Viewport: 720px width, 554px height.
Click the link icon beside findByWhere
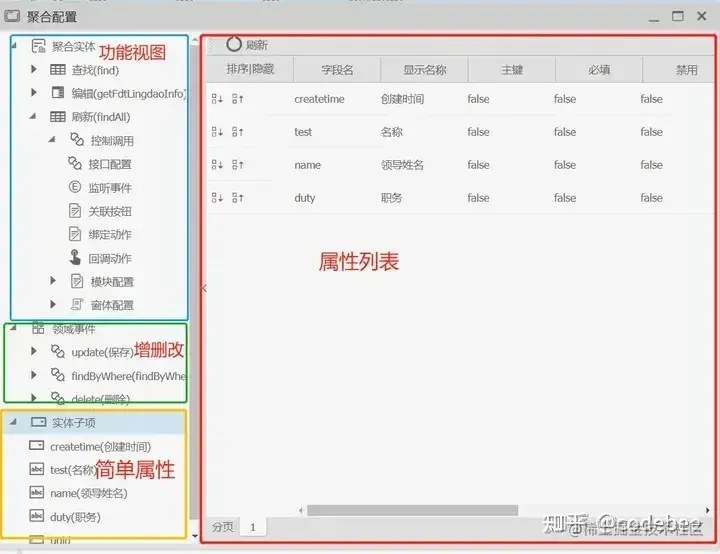click(58, 375)
